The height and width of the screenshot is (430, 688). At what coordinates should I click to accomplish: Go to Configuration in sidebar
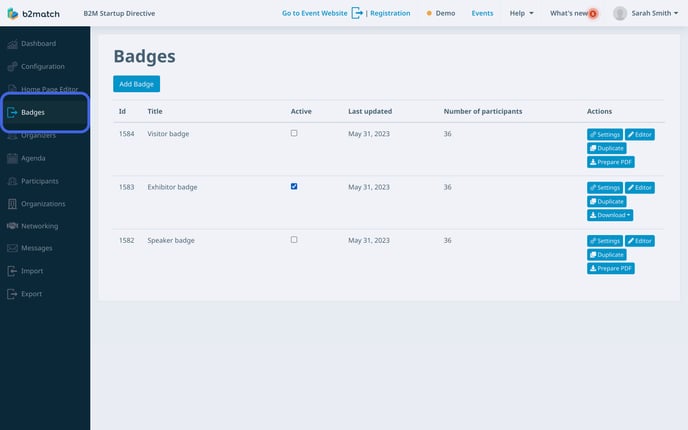coord(43,66)
